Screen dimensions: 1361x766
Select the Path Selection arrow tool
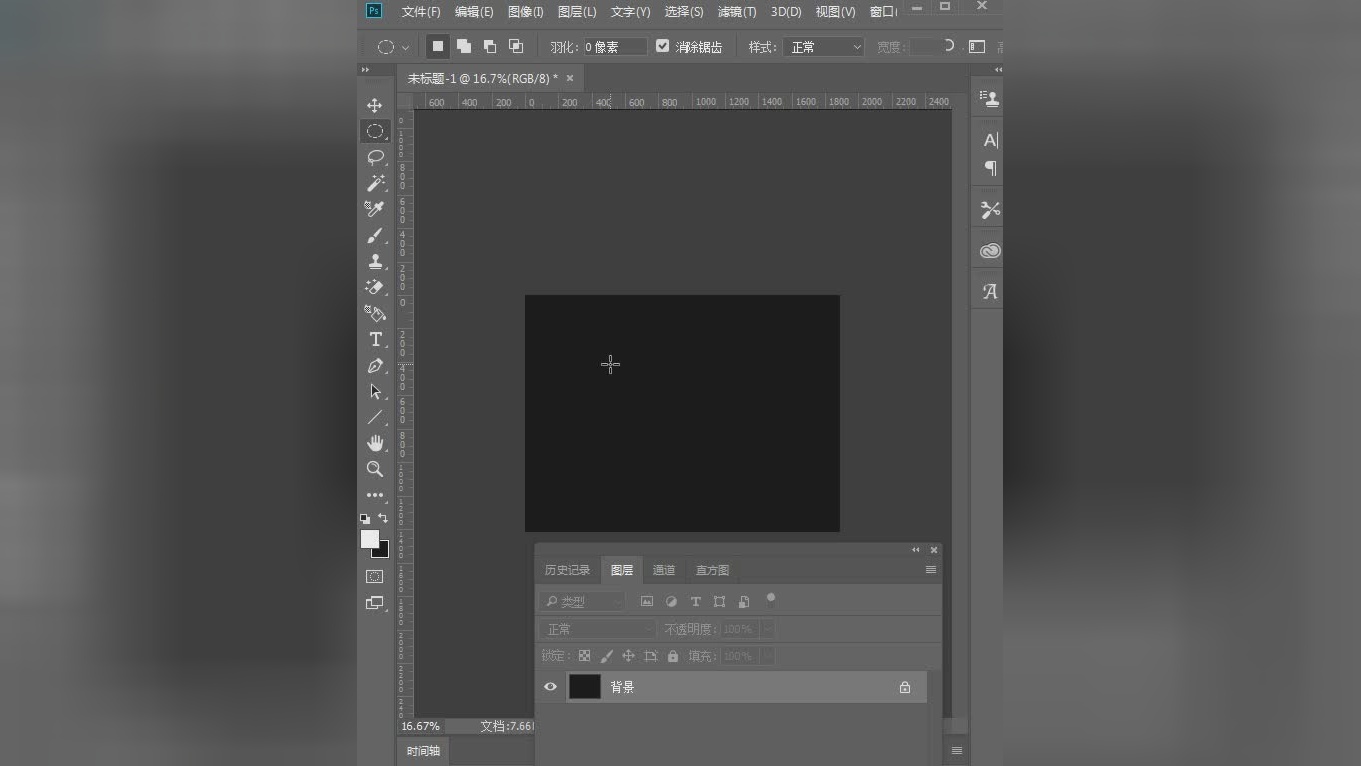pos(375,392)
